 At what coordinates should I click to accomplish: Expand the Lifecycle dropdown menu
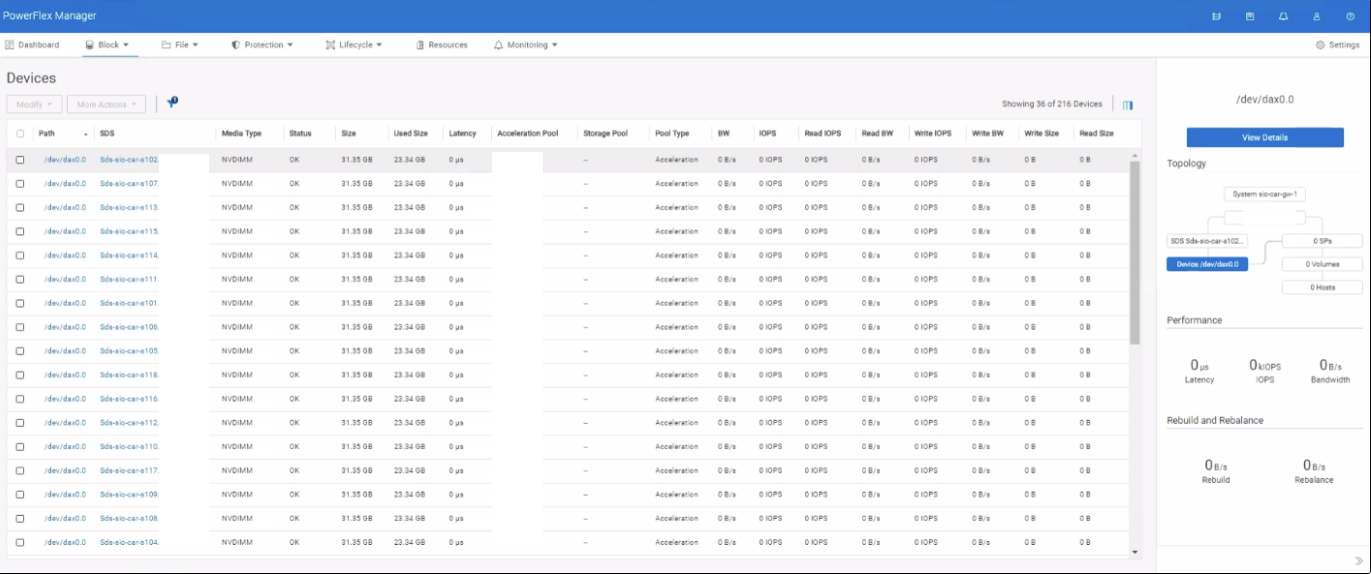click(354, 45)
